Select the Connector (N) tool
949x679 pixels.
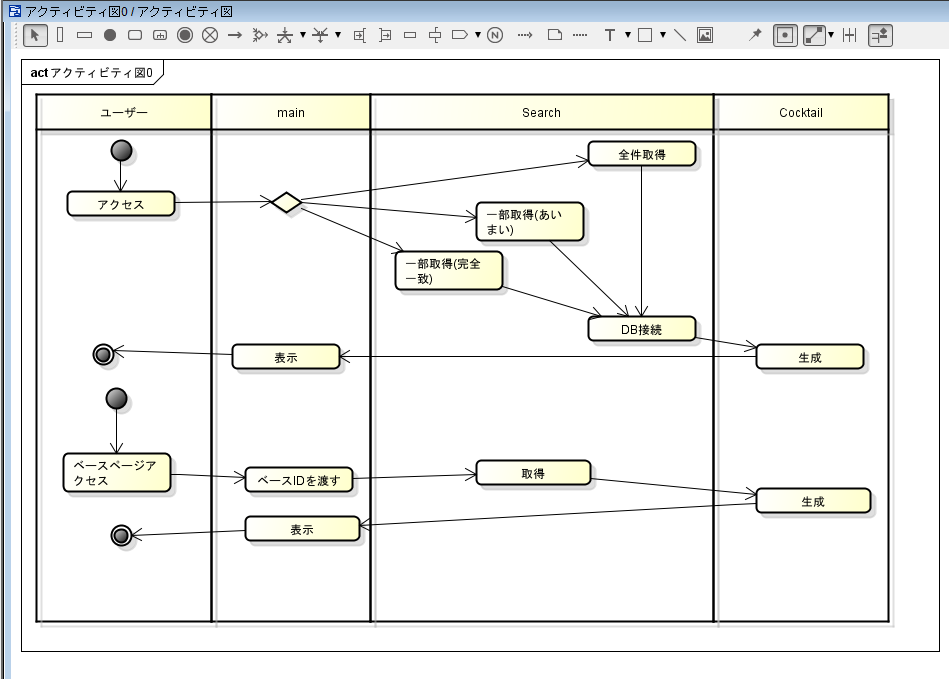[x=495, y=35]
